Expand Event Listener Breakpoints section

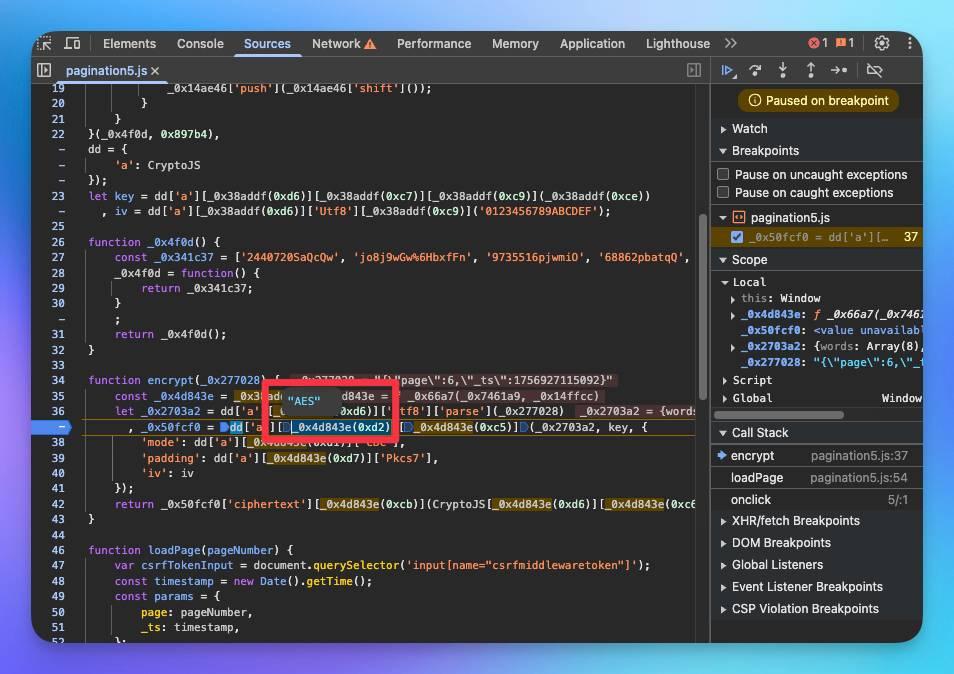tap(723, 587)
